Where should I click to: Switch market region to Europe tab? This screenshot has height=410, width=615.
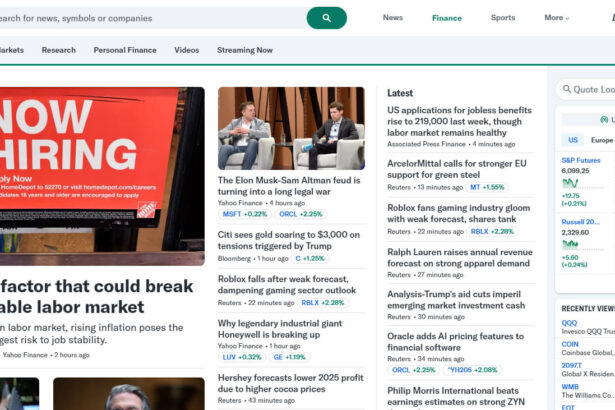click(x=602, y=140)
